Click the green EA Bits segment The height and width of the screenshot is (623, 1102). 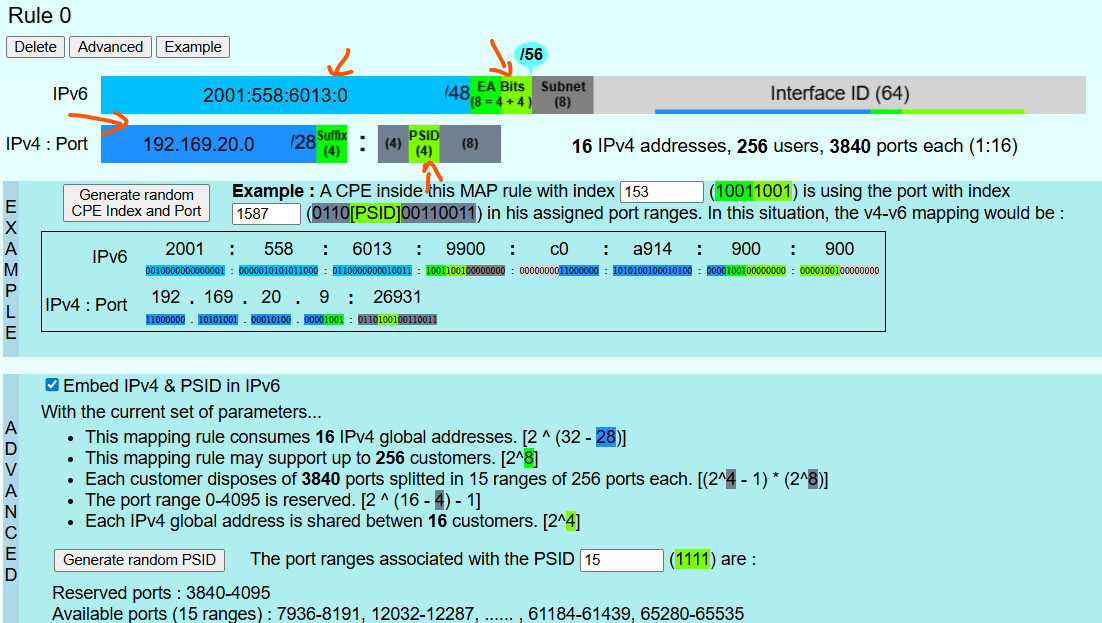[500, 94]
